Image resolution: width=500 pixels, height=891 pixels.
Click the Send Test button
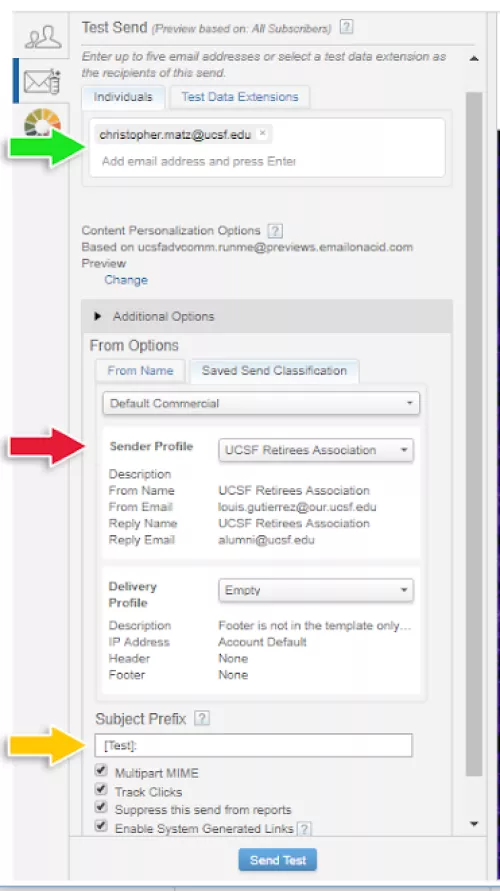click(278, 860)
